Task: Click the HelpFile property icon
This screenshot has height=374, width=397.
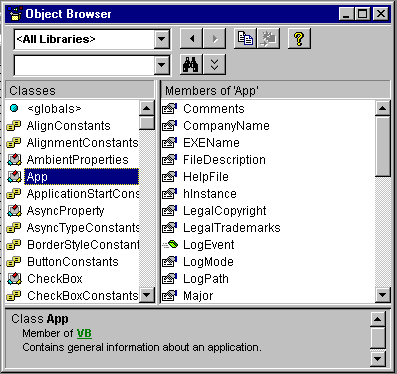Action: tap(169, 177)
